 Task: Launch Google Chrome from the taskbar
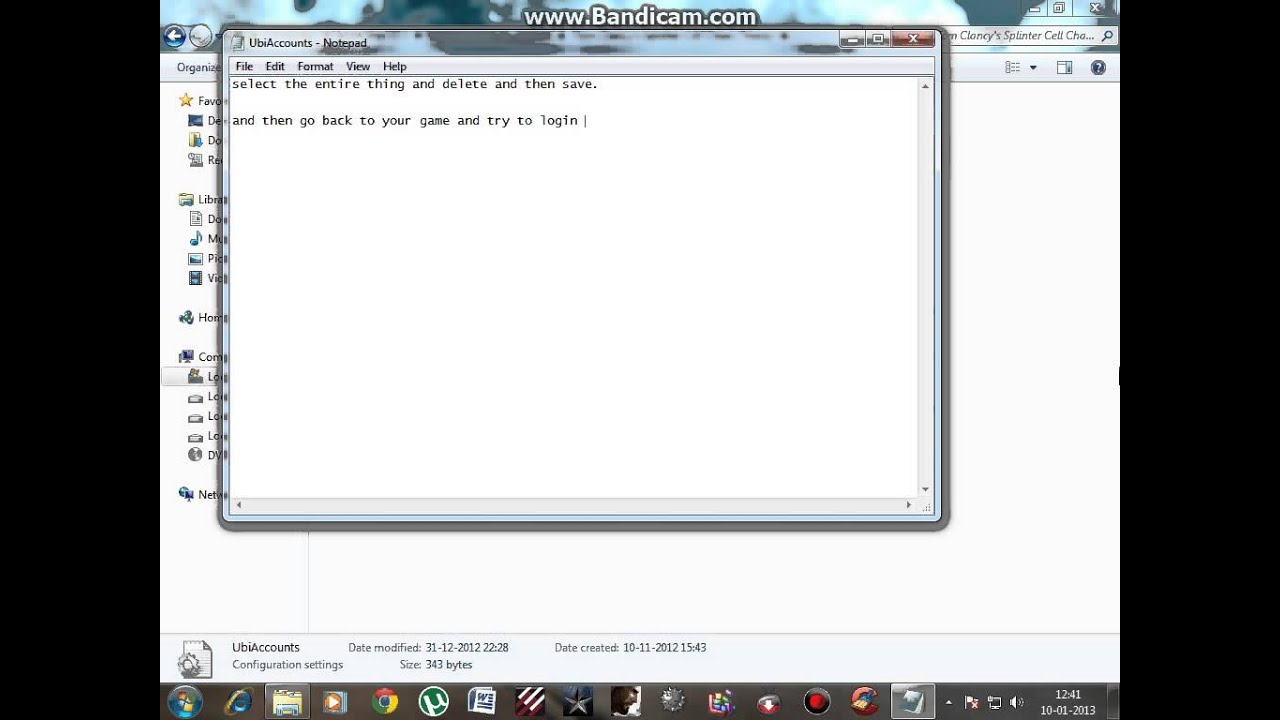(384, 701)
